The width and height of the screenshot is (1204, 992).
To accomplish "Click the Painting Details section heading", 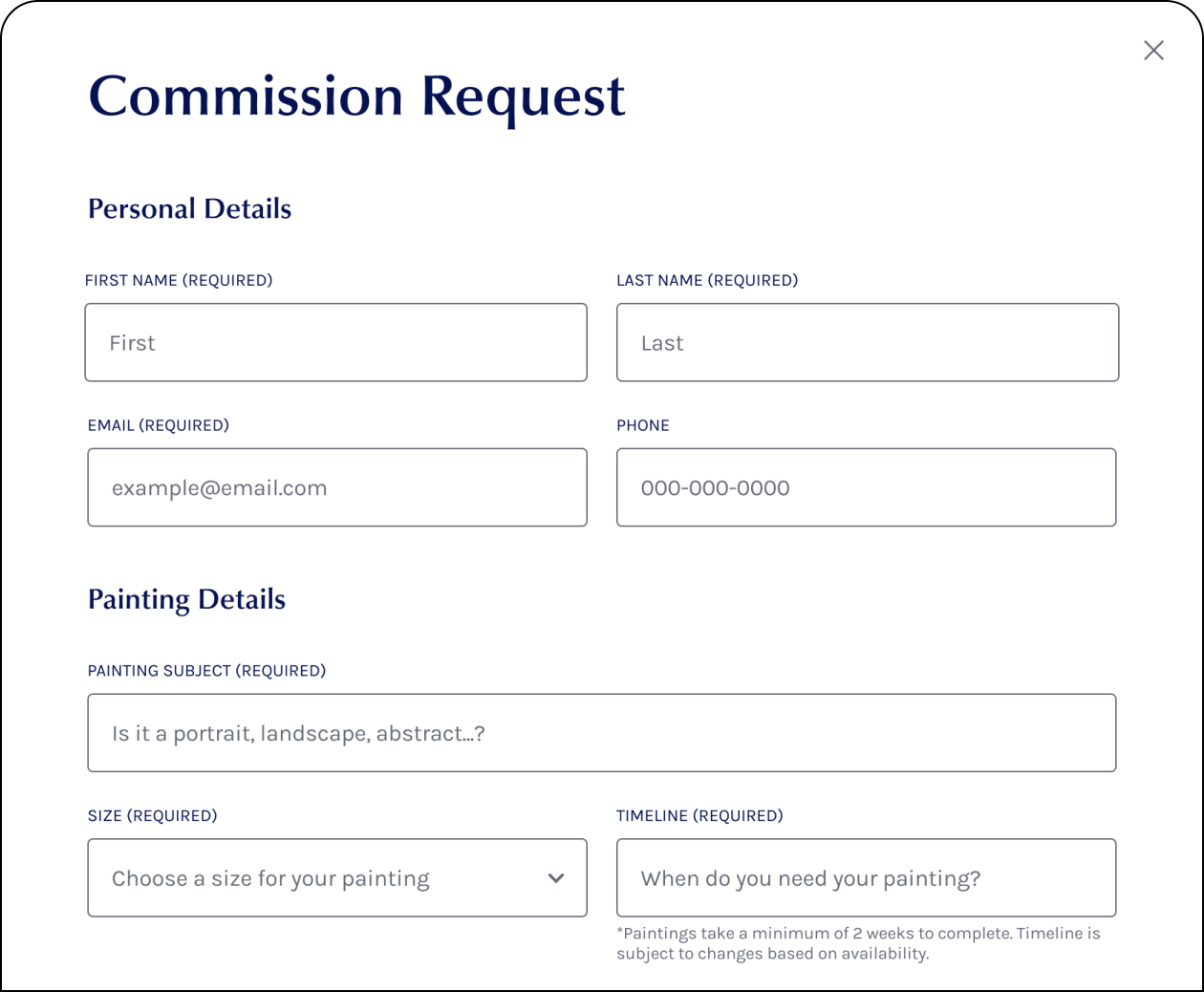I will [x=186, y=599].
